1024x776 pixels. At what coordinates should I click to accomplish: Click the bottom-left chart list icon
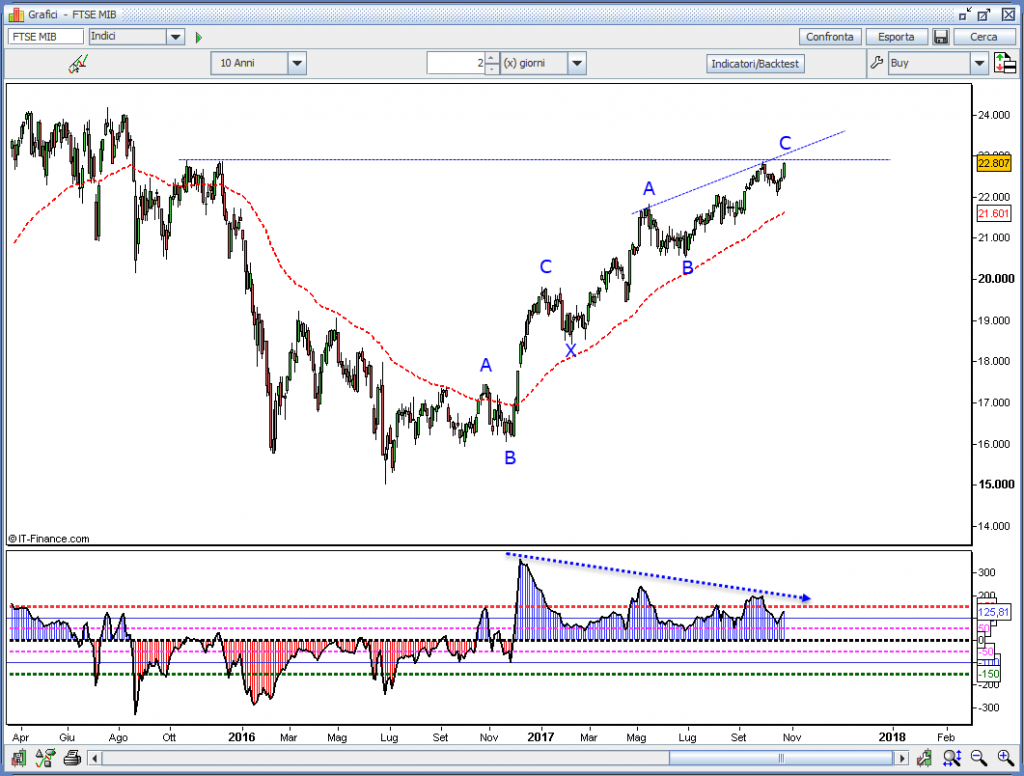[18, 758]
